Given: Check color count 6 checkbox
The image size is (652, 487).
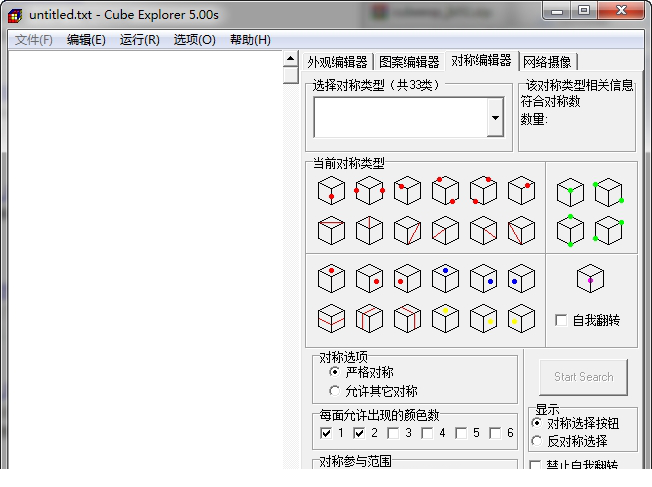Looking at the screenshot, I should (x=495, y=433).
